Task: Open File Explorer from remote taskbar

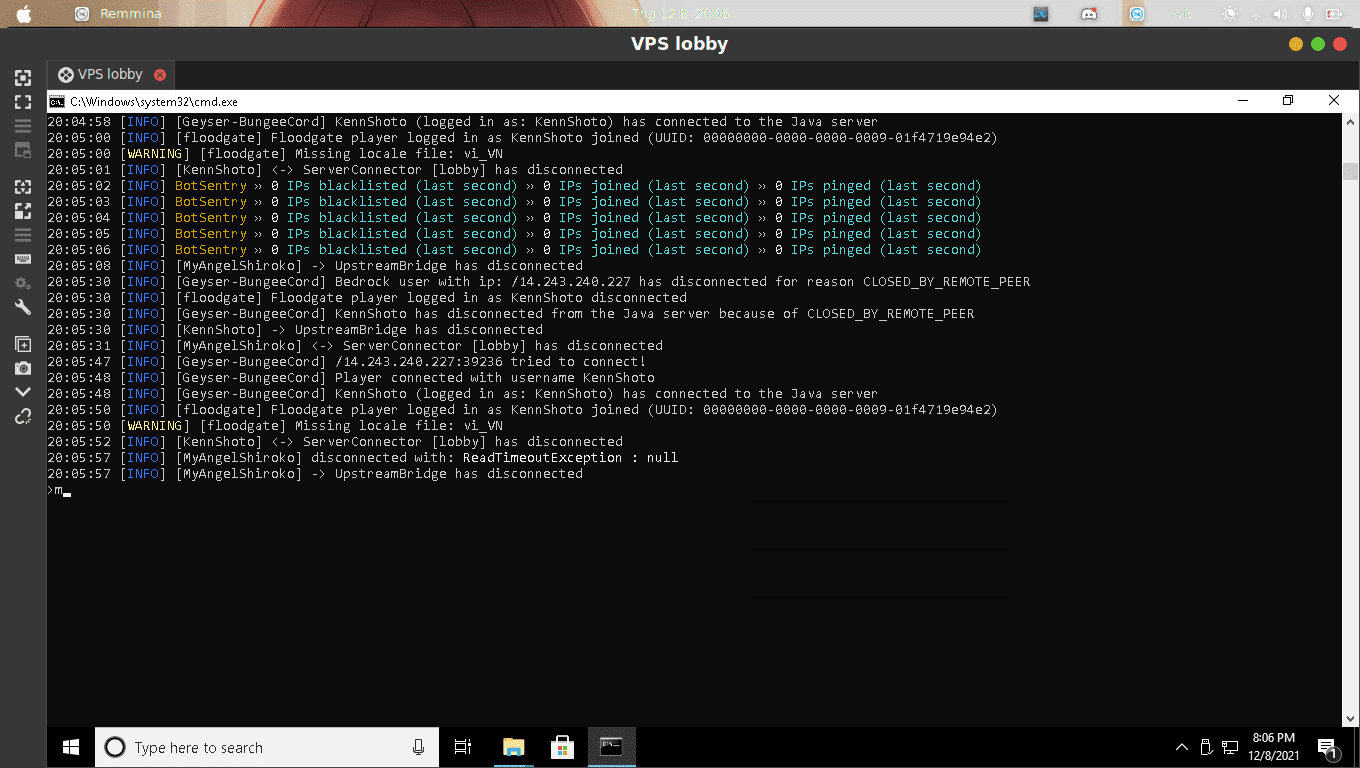Action: tap(513, 747)
